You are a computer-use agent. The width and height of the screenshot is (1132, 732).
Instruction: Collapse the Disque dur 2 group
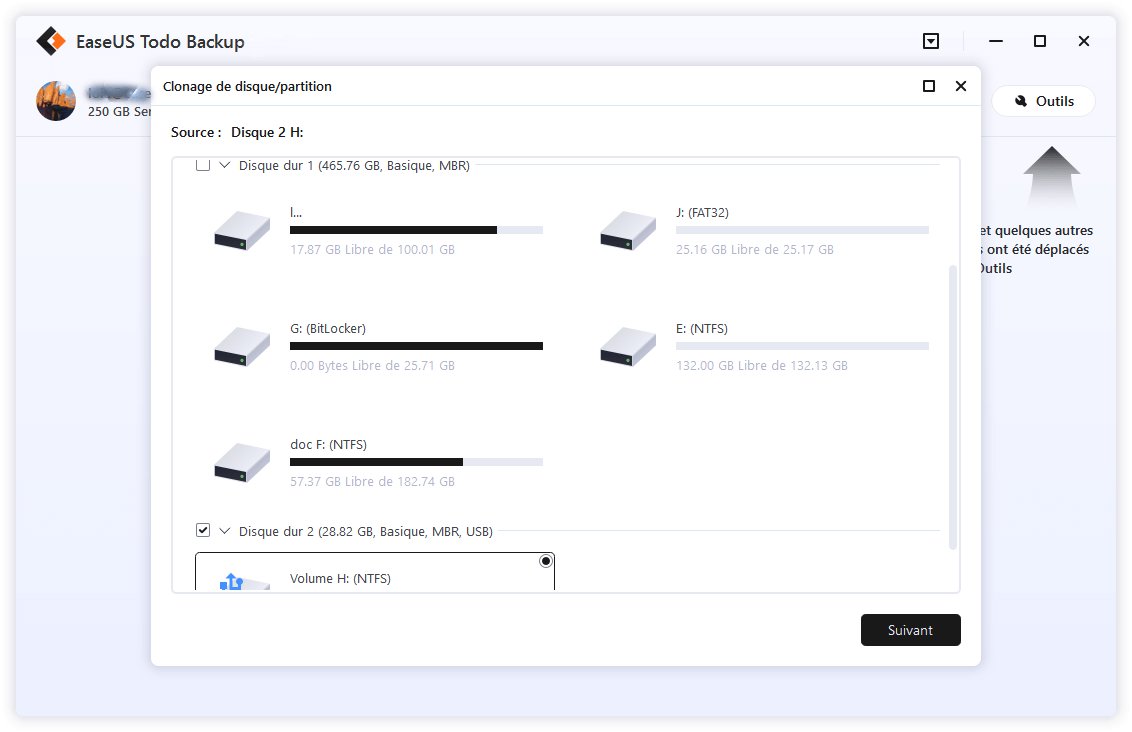(225, 531)
